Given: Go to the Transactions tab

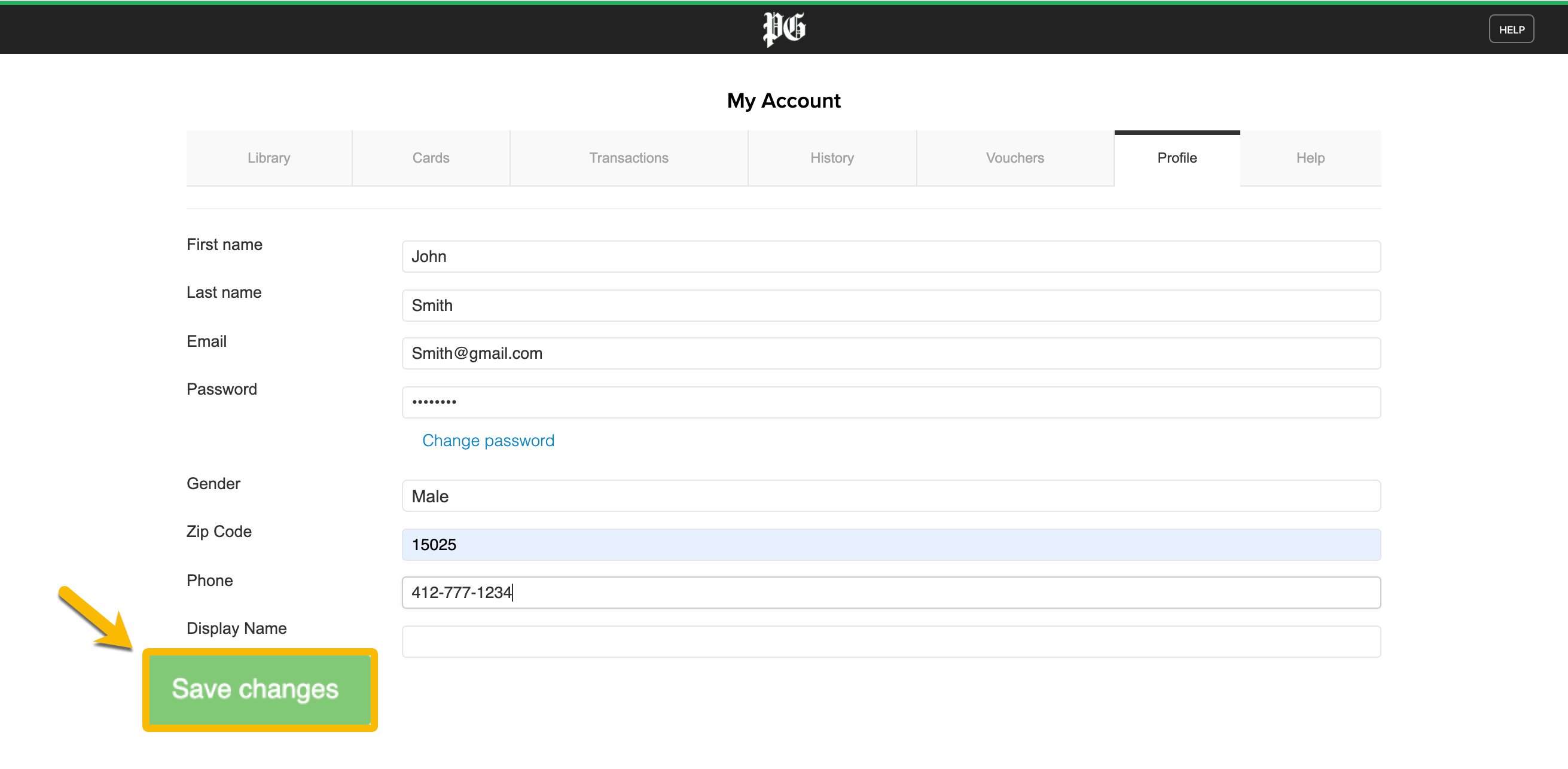Looking at the screenshot, I should (x=628, y=158).
